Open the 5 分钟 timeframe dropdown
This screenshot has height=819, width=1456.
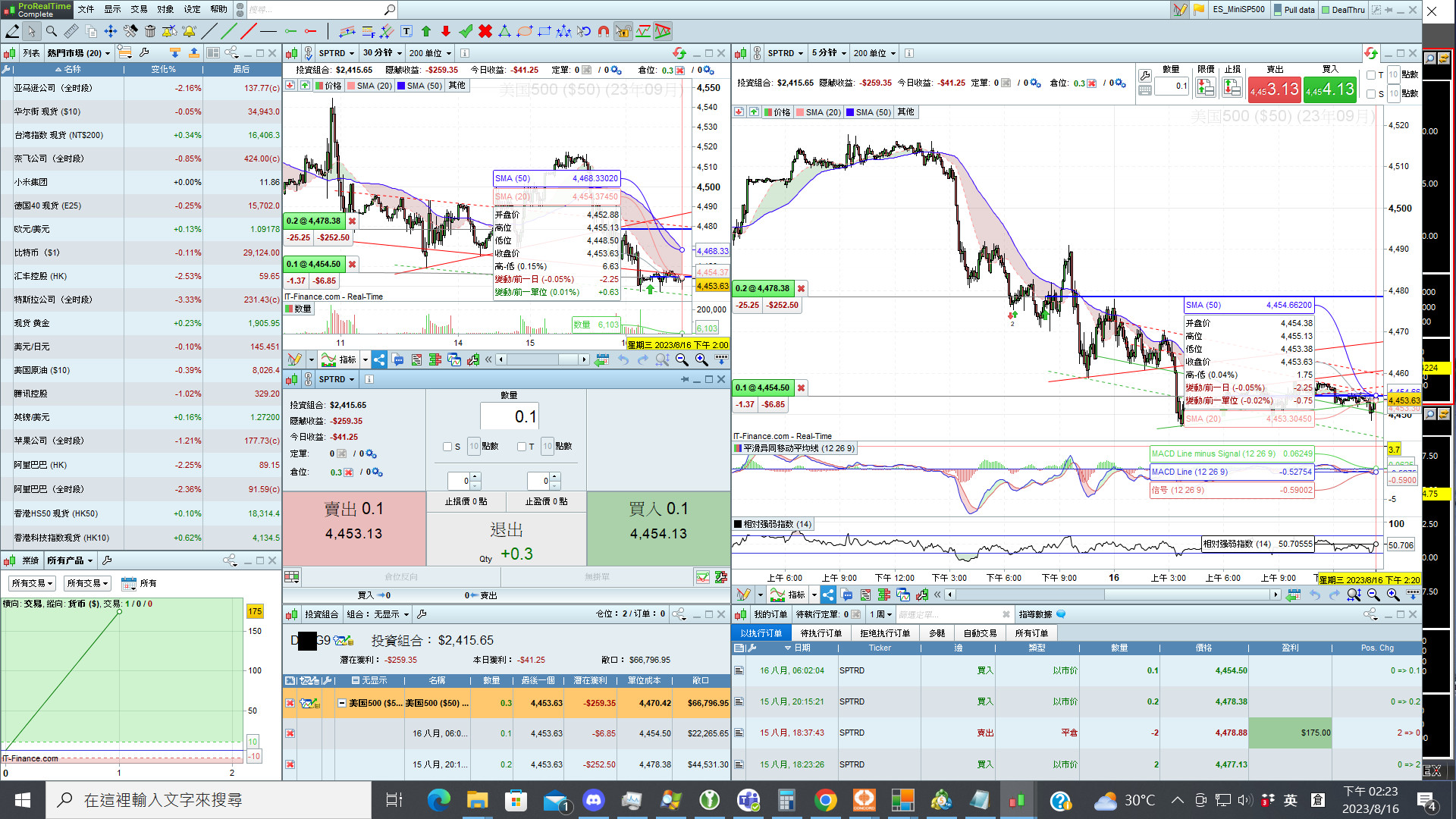829,53
